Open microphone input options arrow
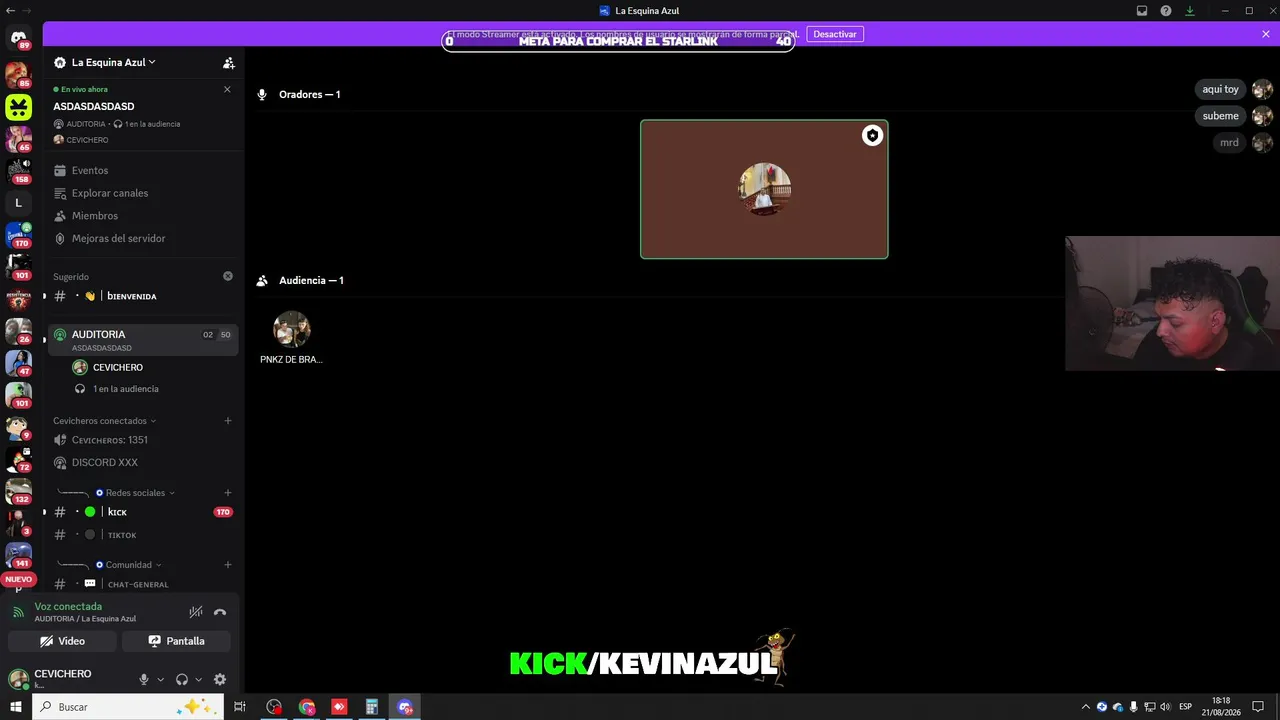 [x=160, y=680]
